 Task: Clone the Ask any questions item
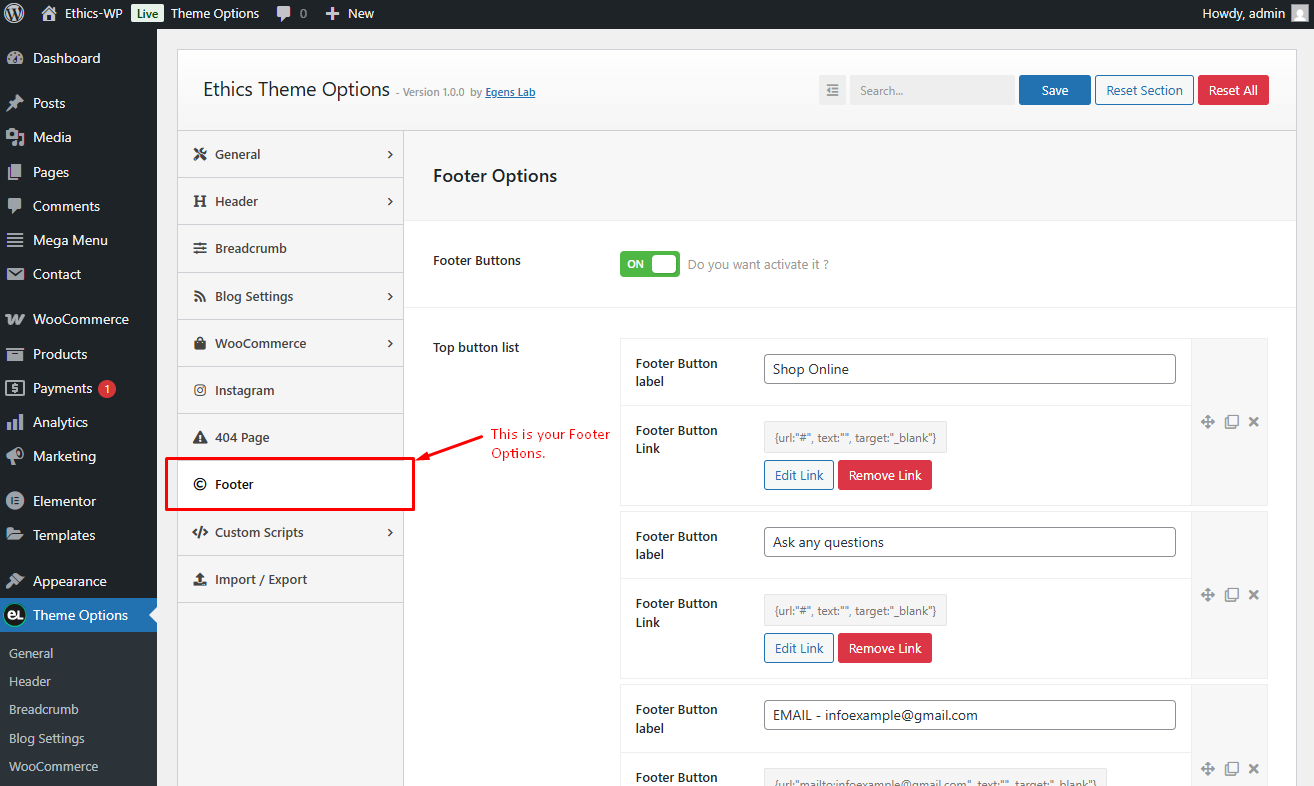pyautogui.click(x=1232, y=595)
